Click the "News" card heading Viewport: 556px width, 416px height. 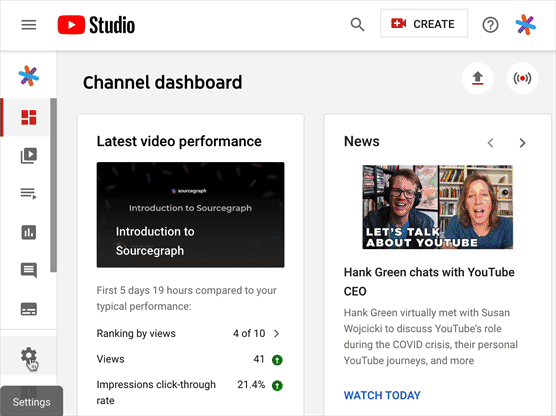pyautogui.click(x=362, y=141)
